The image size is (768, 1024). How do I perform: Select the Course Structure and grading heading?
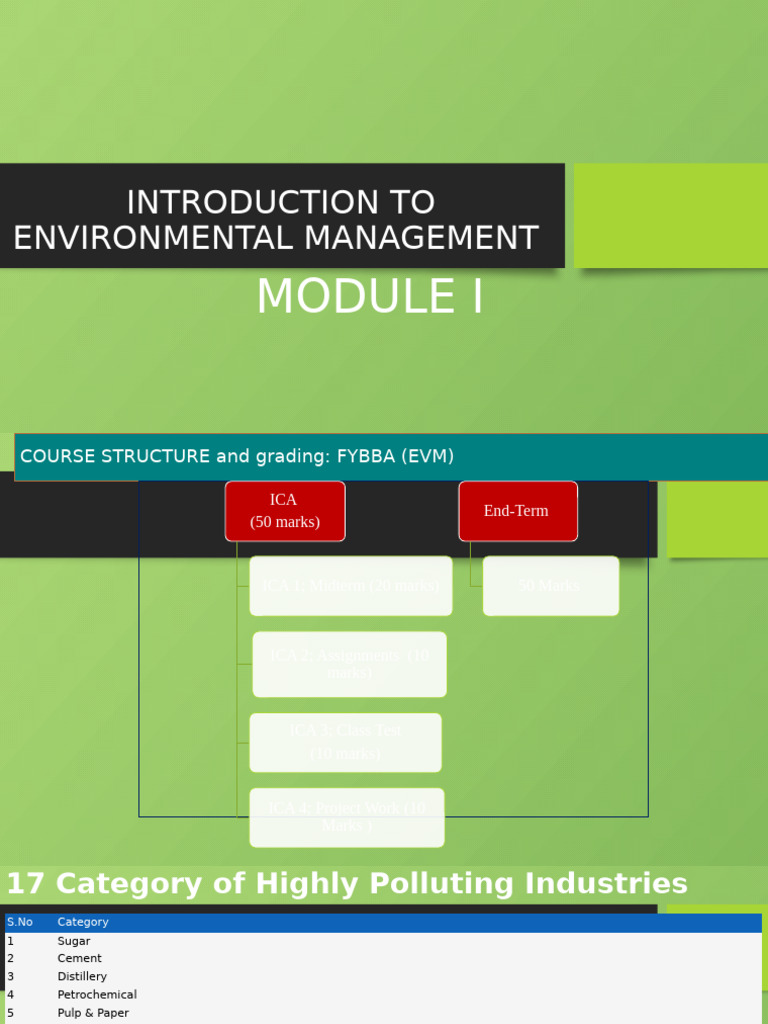click(237, 456)
